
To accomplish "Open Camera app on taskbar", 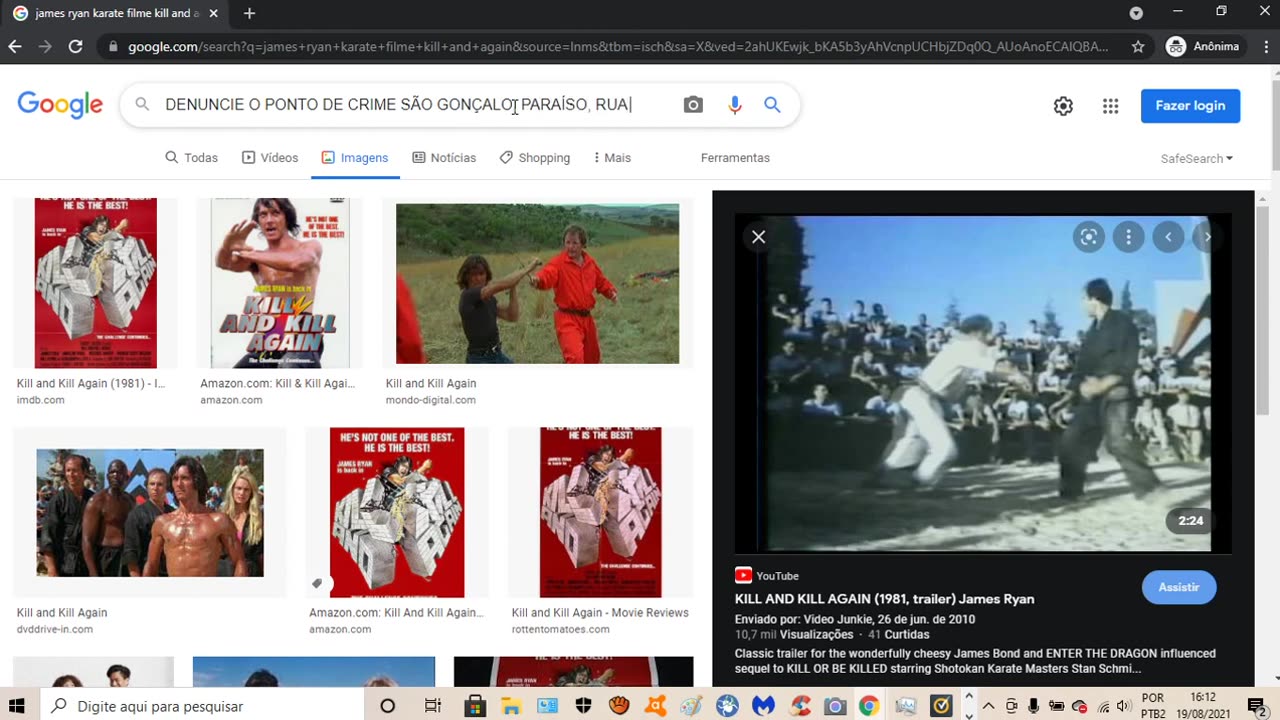I will (835, 706).
